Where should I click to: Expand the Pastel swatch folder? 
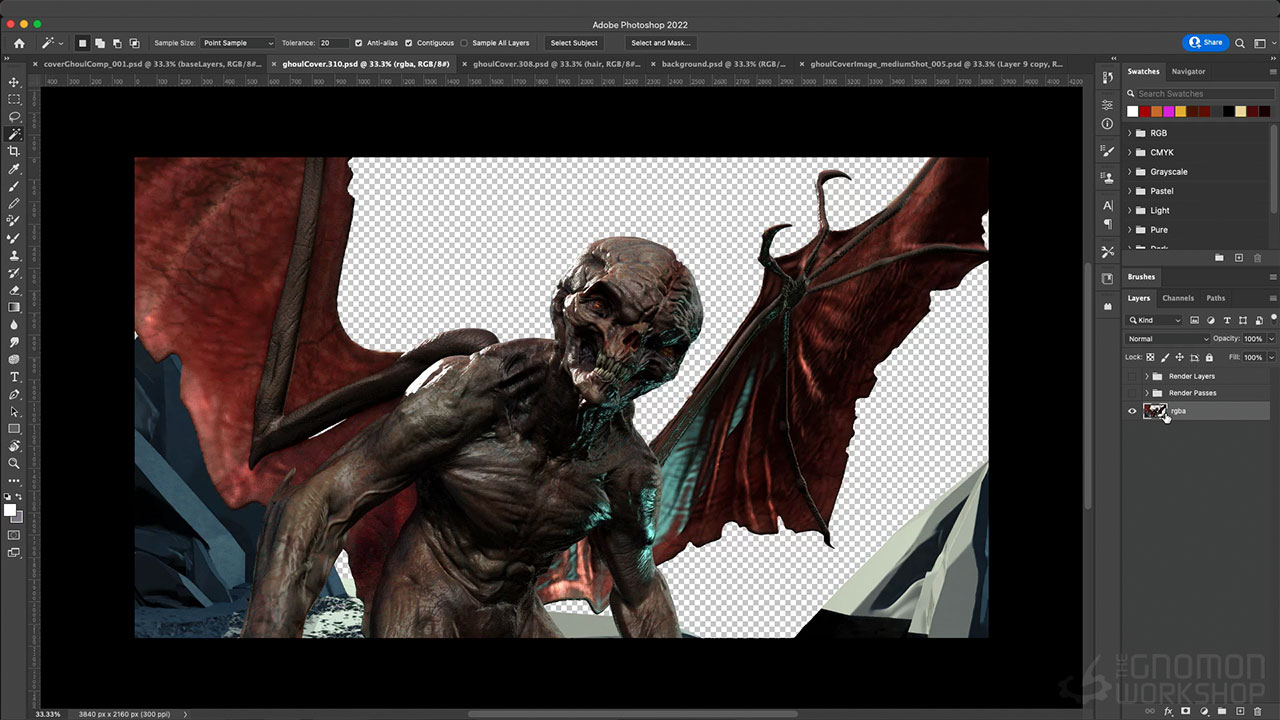pyautogui.click(x=1130, y=191)
